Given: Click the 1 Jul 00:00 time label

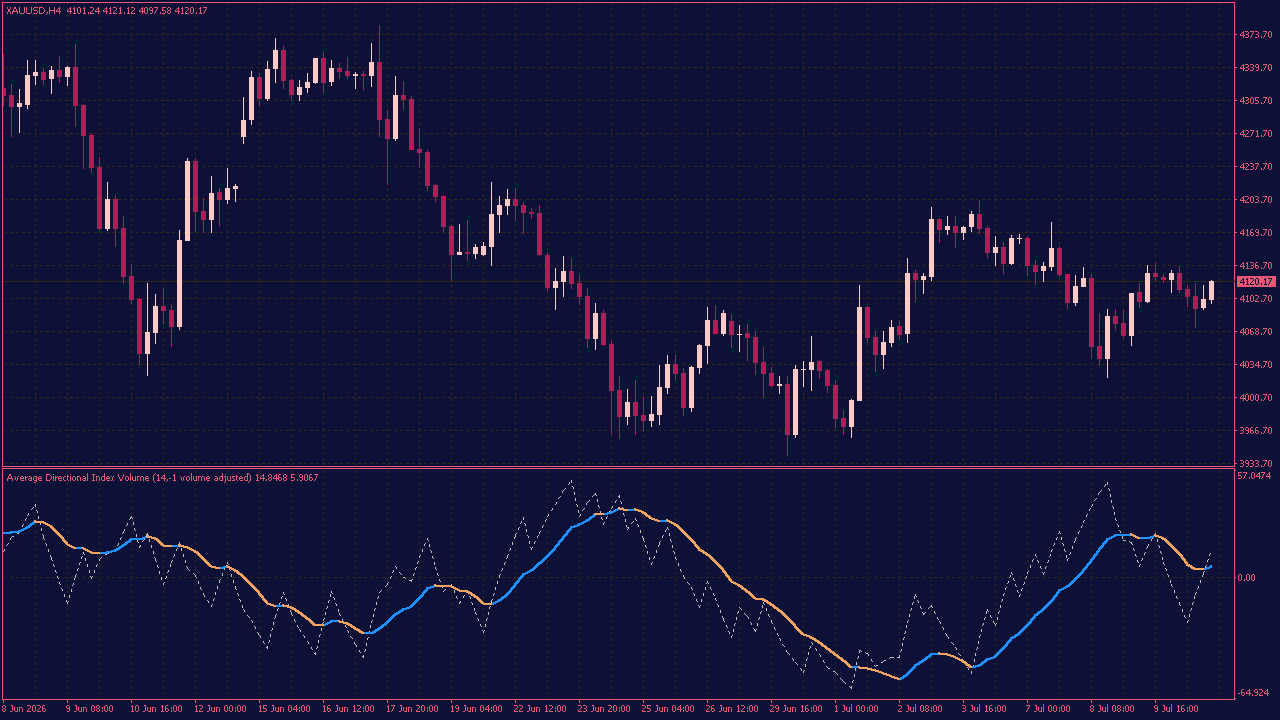Looking at the screenshot, I should [856, 709].
